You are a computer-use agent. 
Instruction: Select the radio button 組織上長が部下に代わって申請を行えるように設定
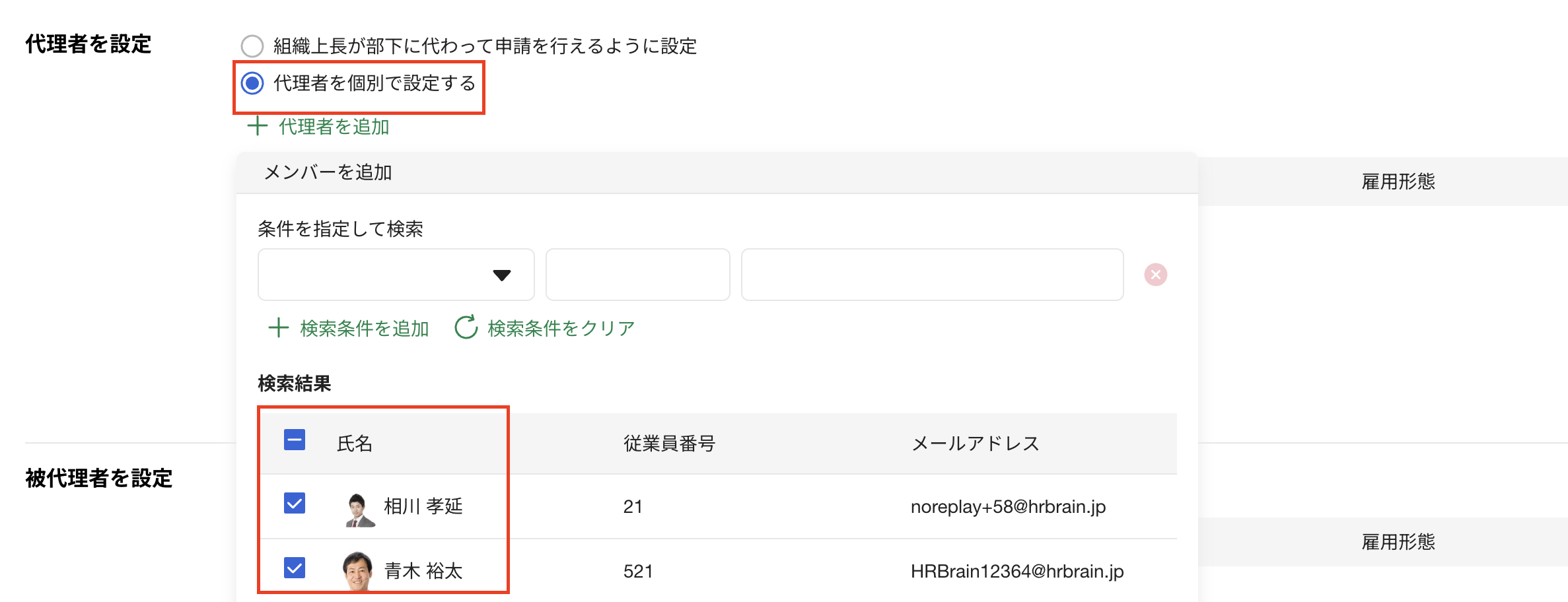click(252, 46)
